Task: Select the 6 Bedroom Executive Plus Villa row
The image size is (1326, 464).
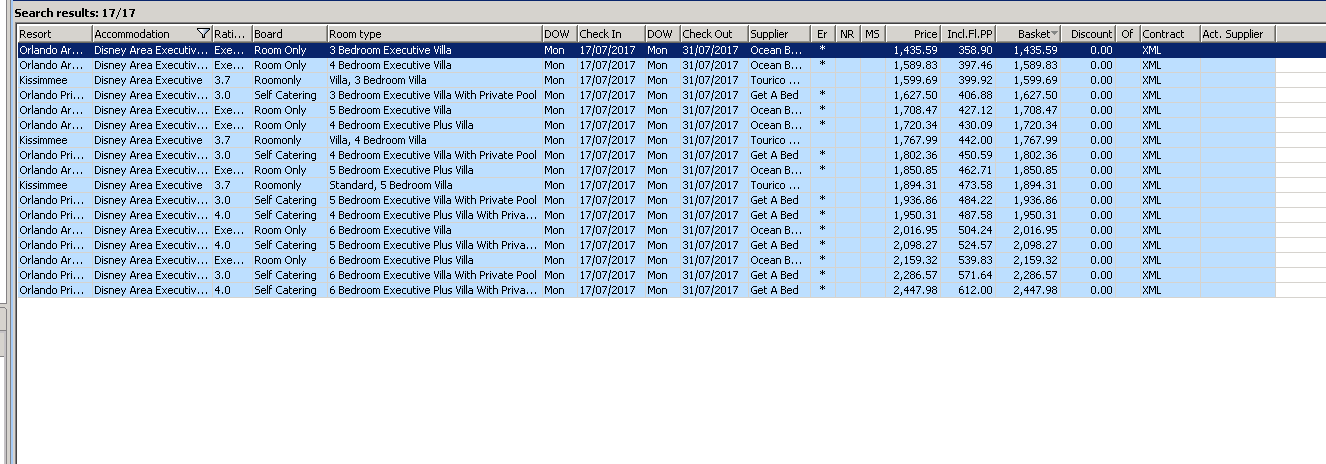Action: (x=646, y=260)
